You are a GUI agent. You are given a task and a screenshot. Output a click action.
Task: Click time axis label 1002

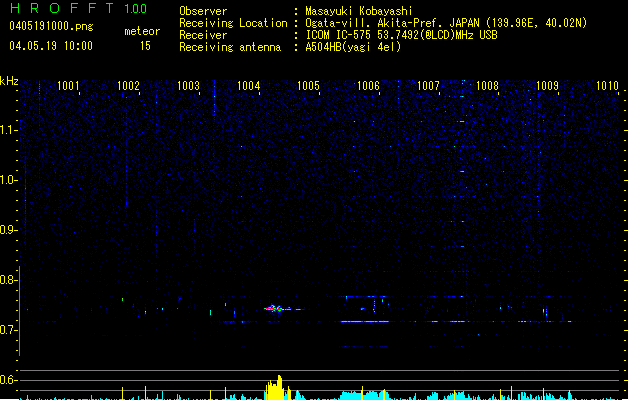[x=128, y=86]
